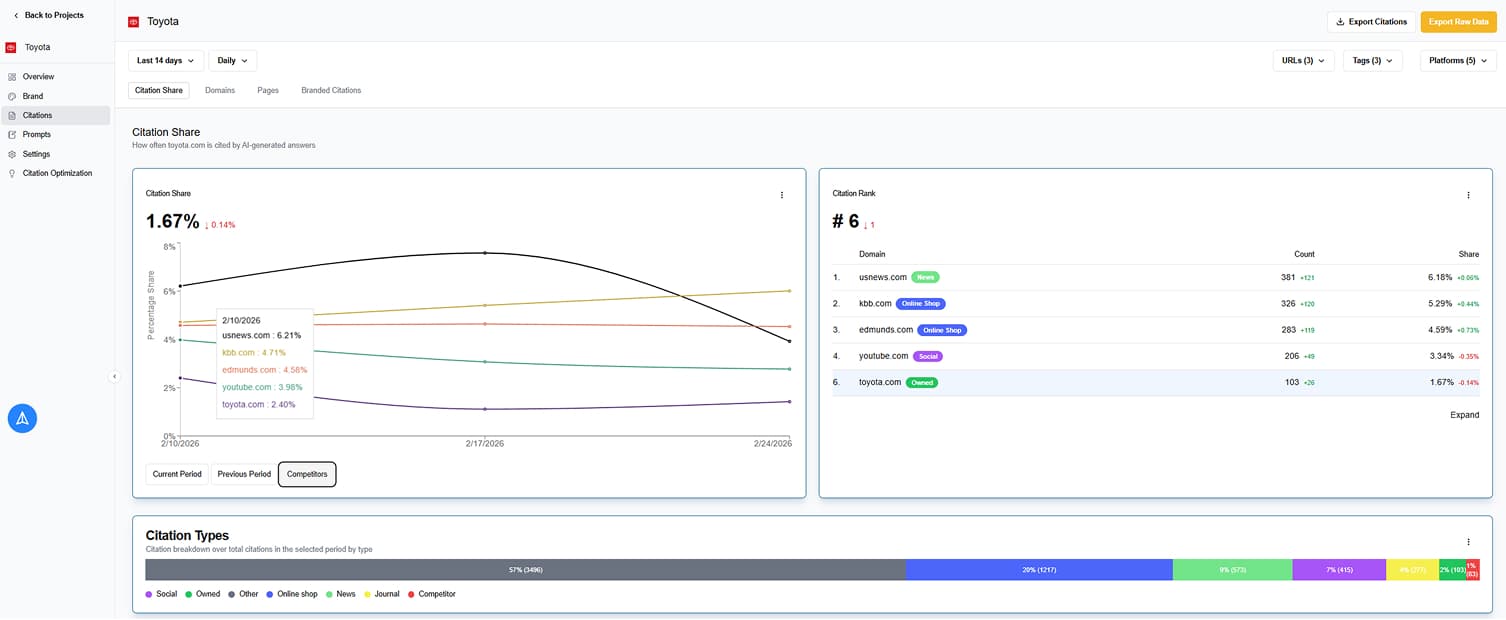This screenshot has height=620, width=1506.
Task: Click the Export Raw Data button
Action: coord(1458,21)
